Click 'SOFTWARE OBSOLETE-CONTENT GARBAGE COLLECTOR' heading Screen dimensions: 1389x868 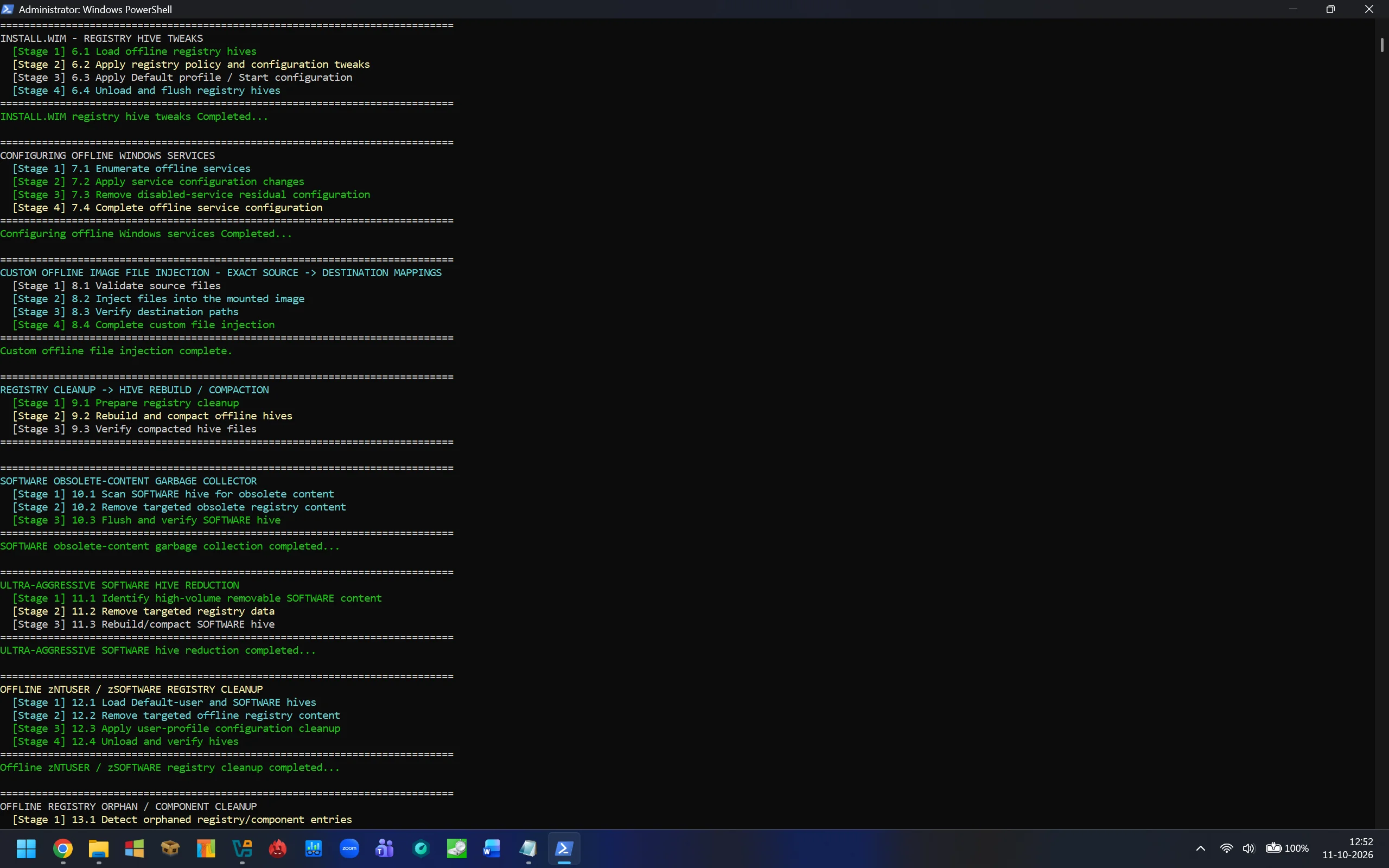pyautogui.click(x=129, y=481)
